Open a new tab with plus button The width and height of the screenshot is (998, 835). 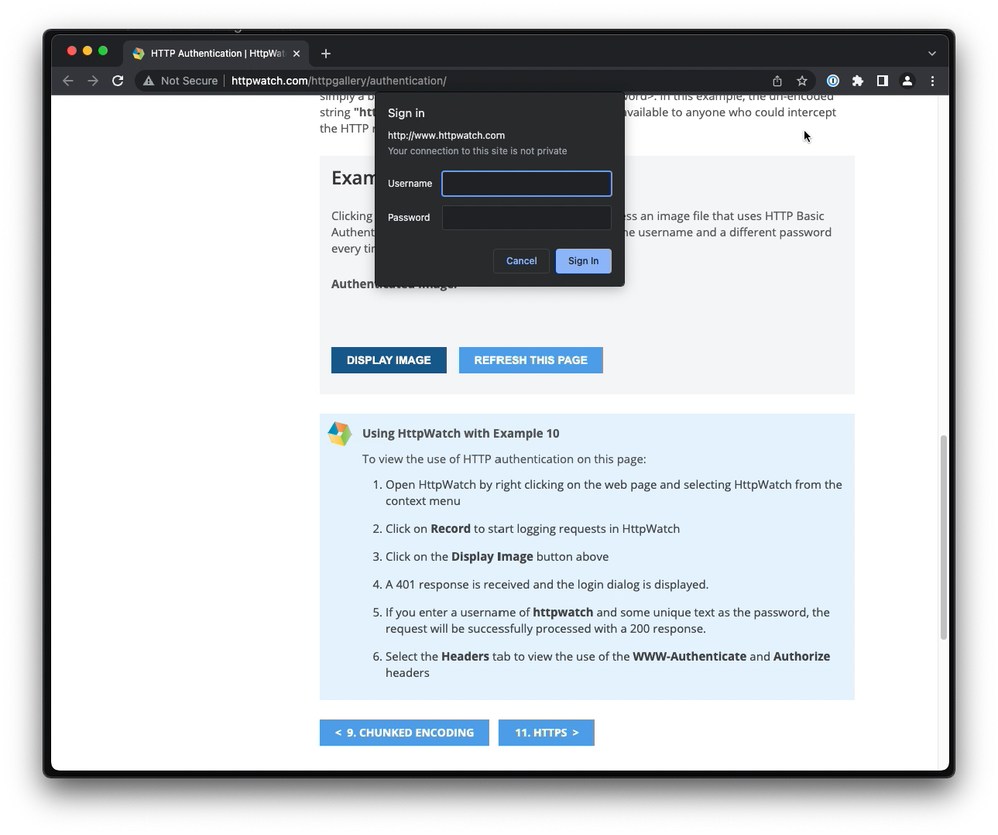click(326, 53)
